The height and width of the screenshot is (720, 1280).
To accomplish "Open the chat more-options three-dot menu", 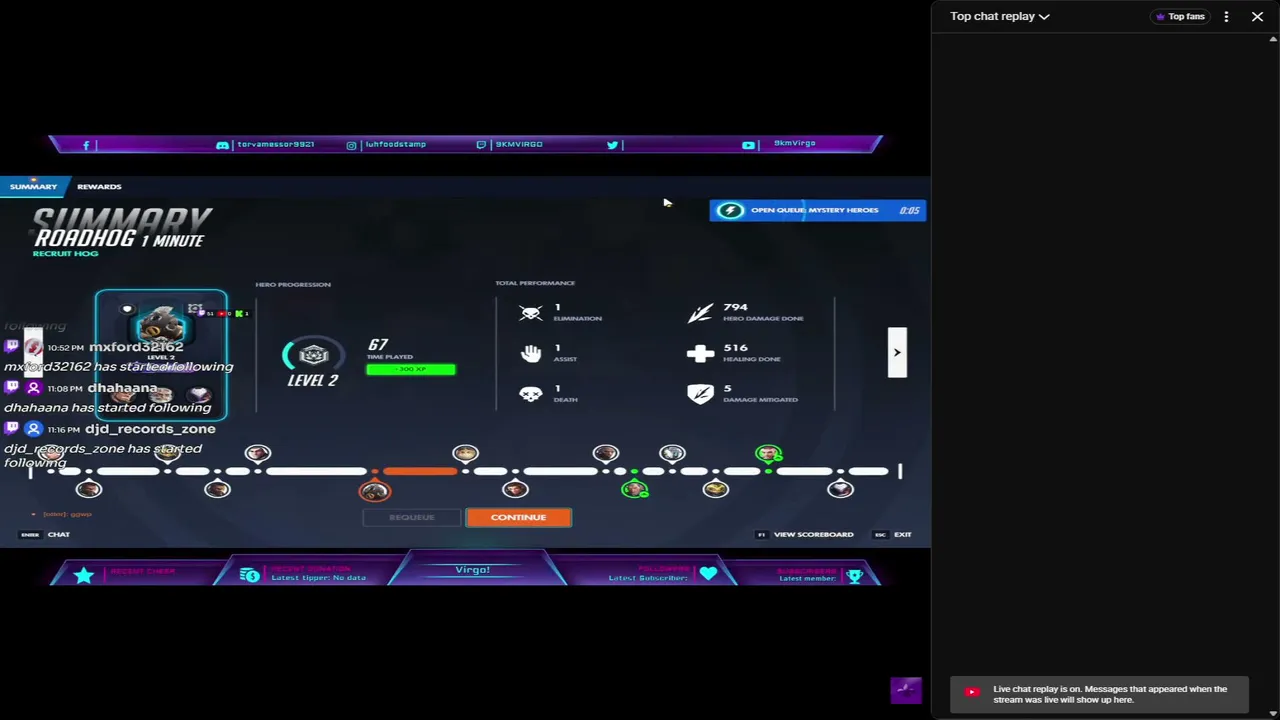I will (1226, 16).
